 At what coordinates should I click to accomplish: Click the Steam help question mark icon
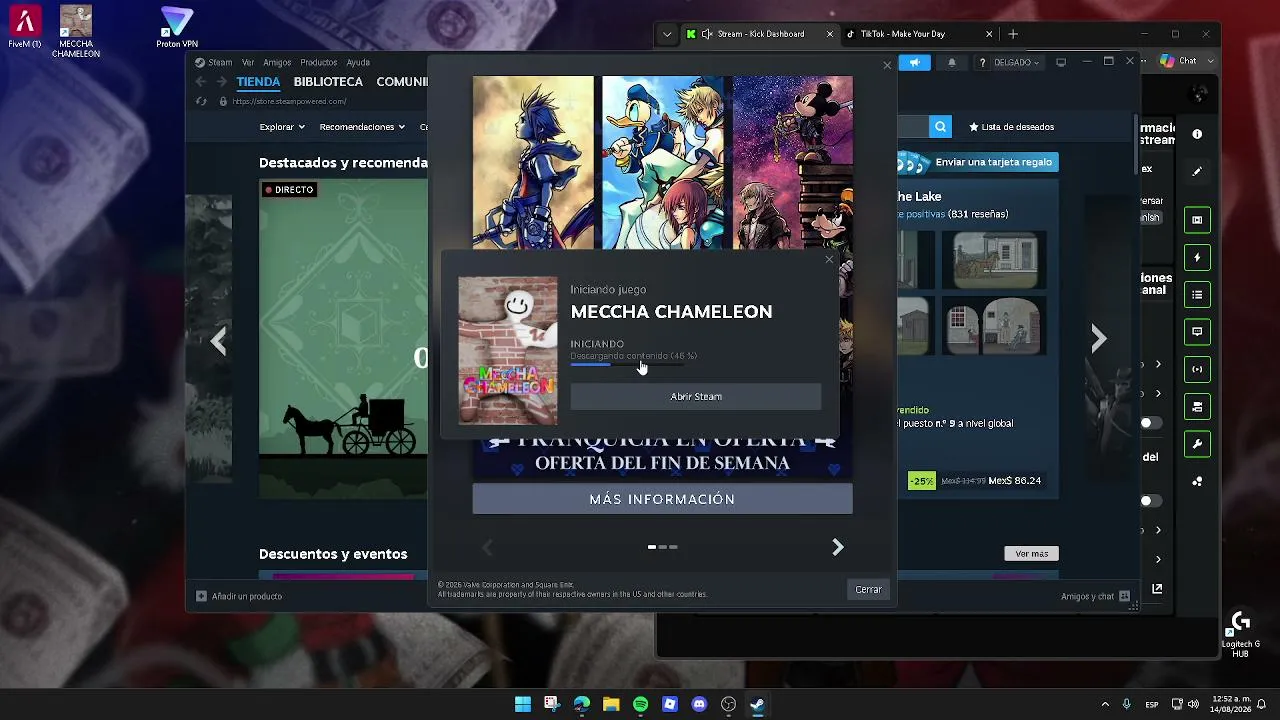point(983,62)
